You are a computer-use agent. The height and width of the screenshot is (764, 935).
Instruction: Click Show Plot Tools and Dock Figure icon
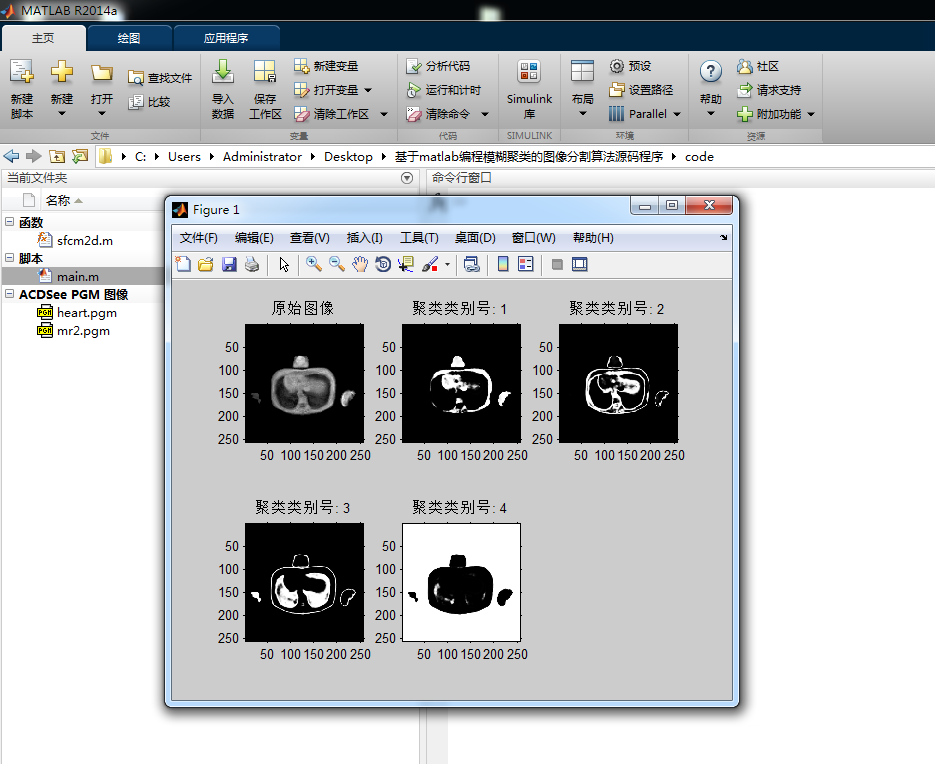(580, 264)
